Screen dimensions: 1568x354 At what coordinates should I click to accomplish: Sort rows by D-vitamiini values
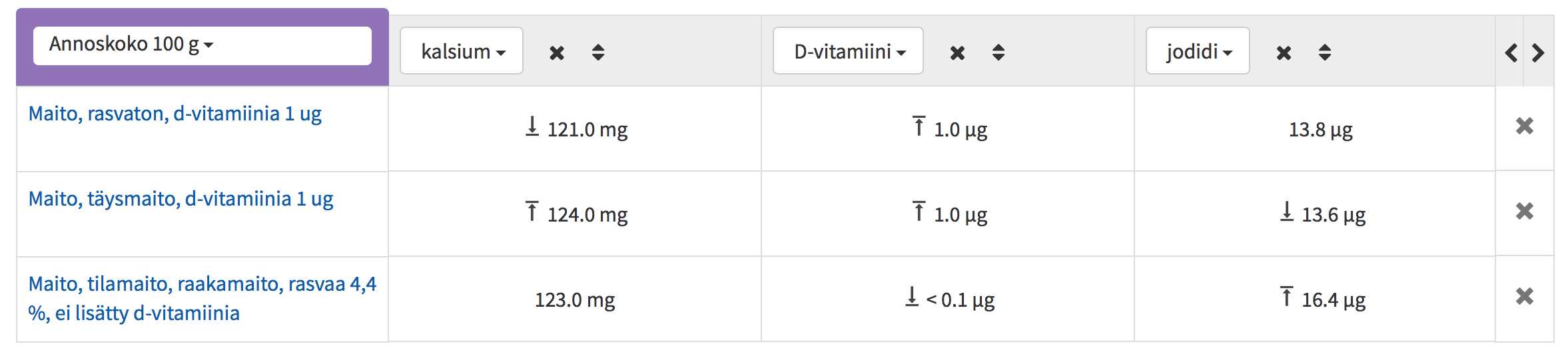coord(998,52)
